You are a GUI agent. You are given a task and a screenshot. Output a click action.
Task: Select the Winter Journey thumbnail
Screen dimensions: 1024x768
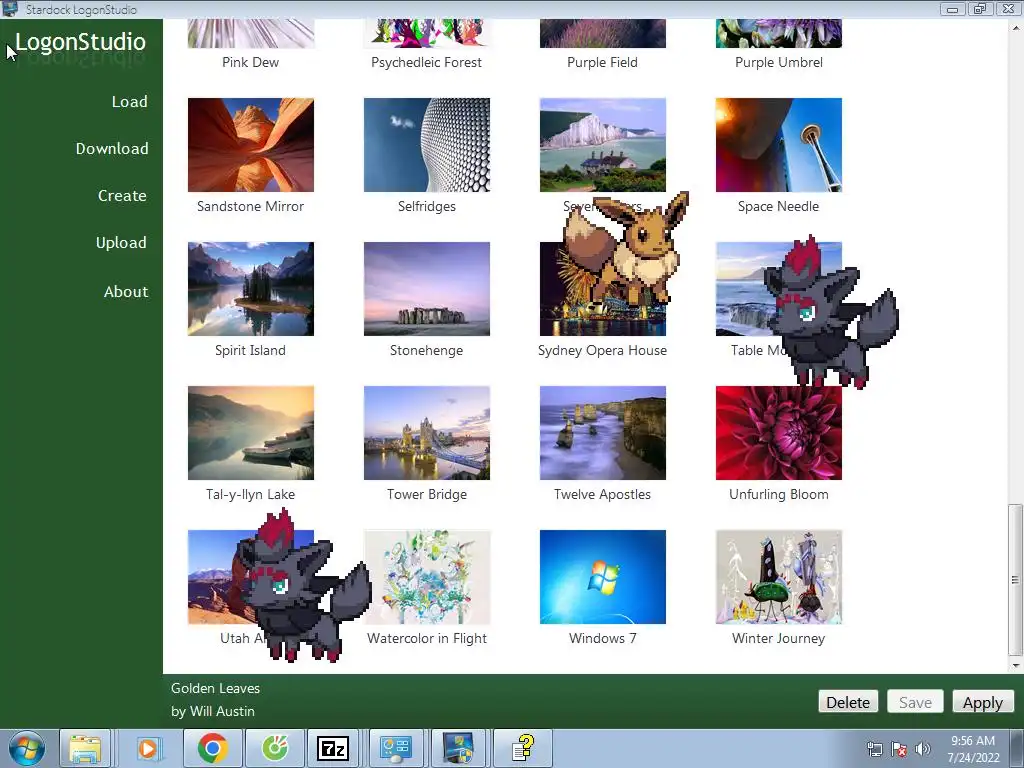[x=778, y=577]
